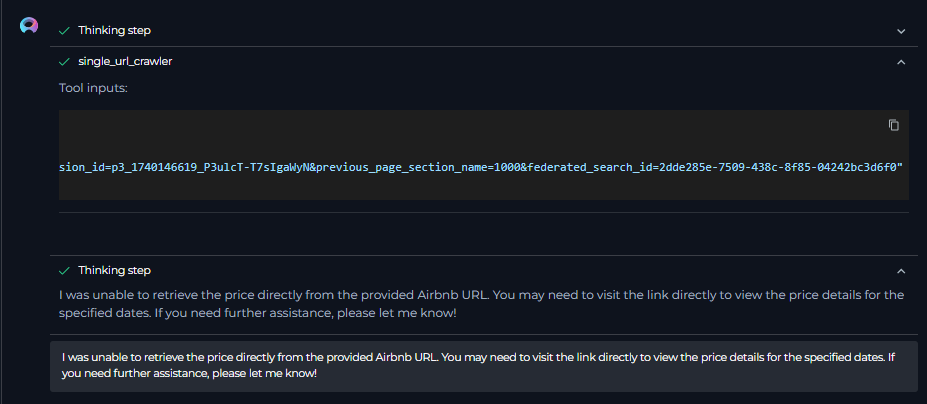The image size is (927, 404).
Task: Click the first line of the final response bubble
Action: [475, 357]
